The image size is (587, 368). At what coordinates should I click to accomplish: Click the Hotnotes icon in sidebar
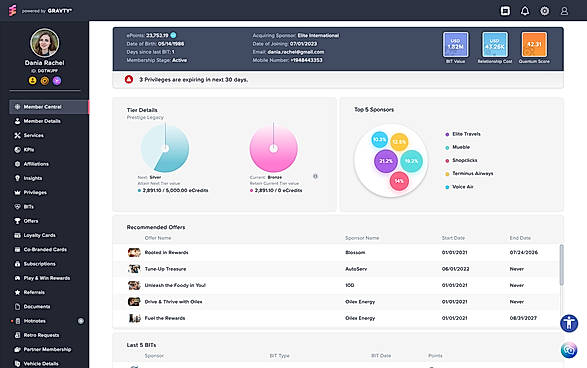coord(18,321)
